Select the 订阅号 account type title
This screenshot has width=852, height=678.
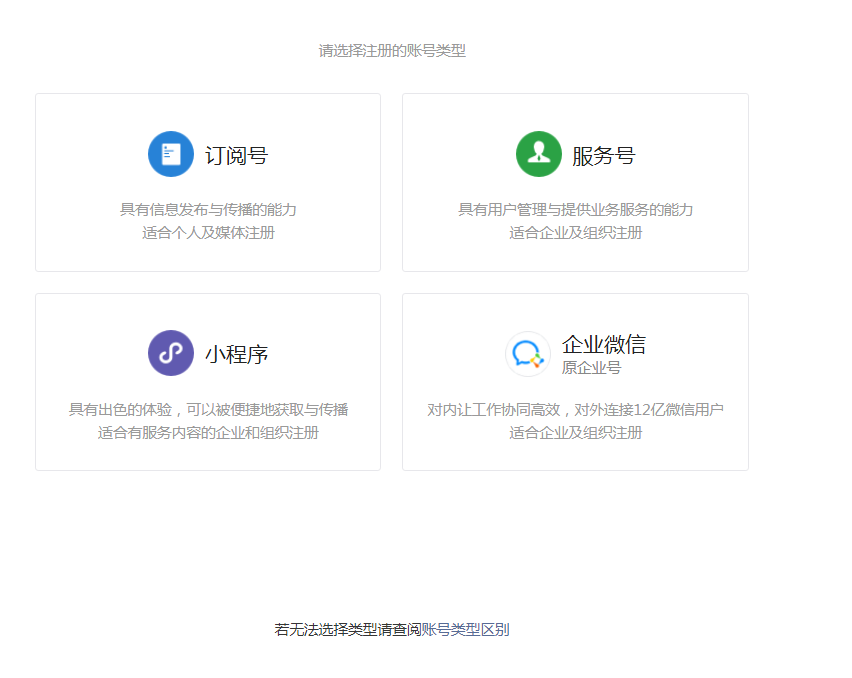[x=236, y=155]
